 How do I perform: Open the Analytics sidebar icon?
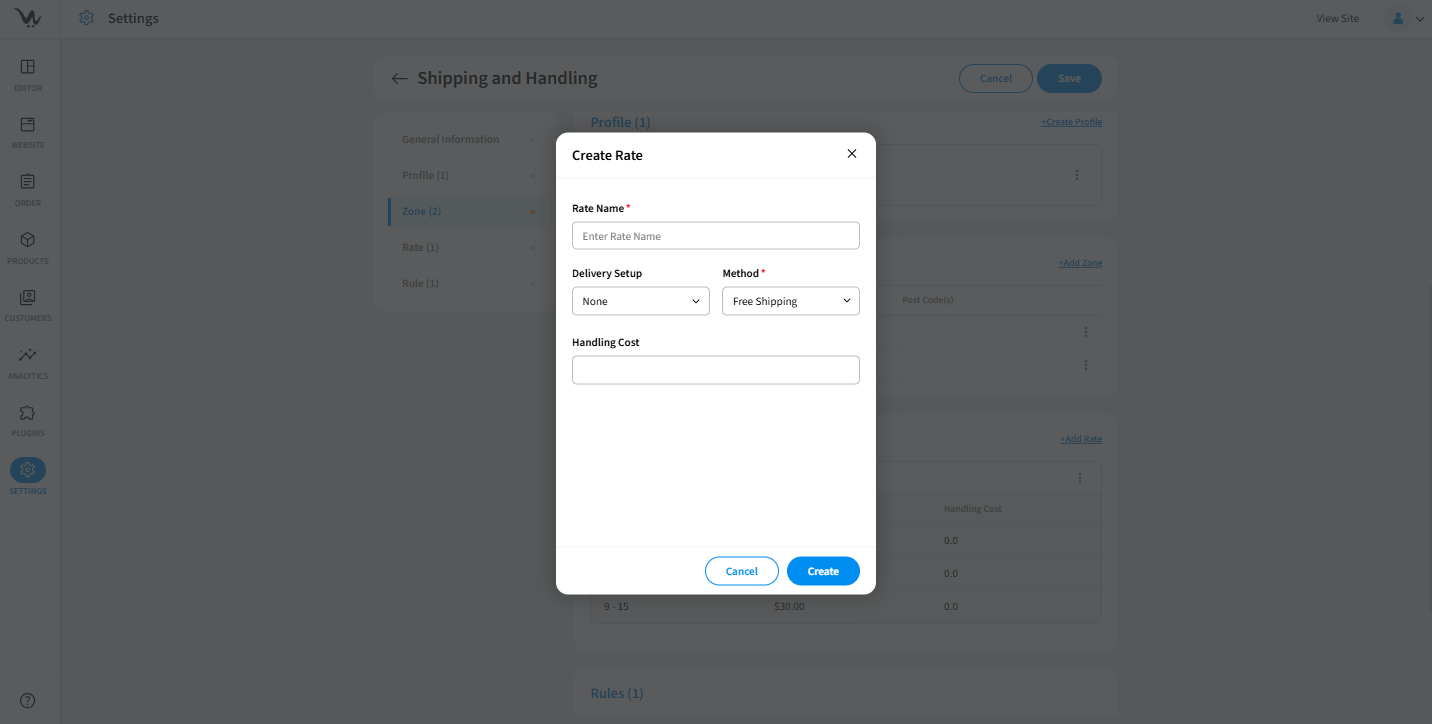click(x=28, y=355)
